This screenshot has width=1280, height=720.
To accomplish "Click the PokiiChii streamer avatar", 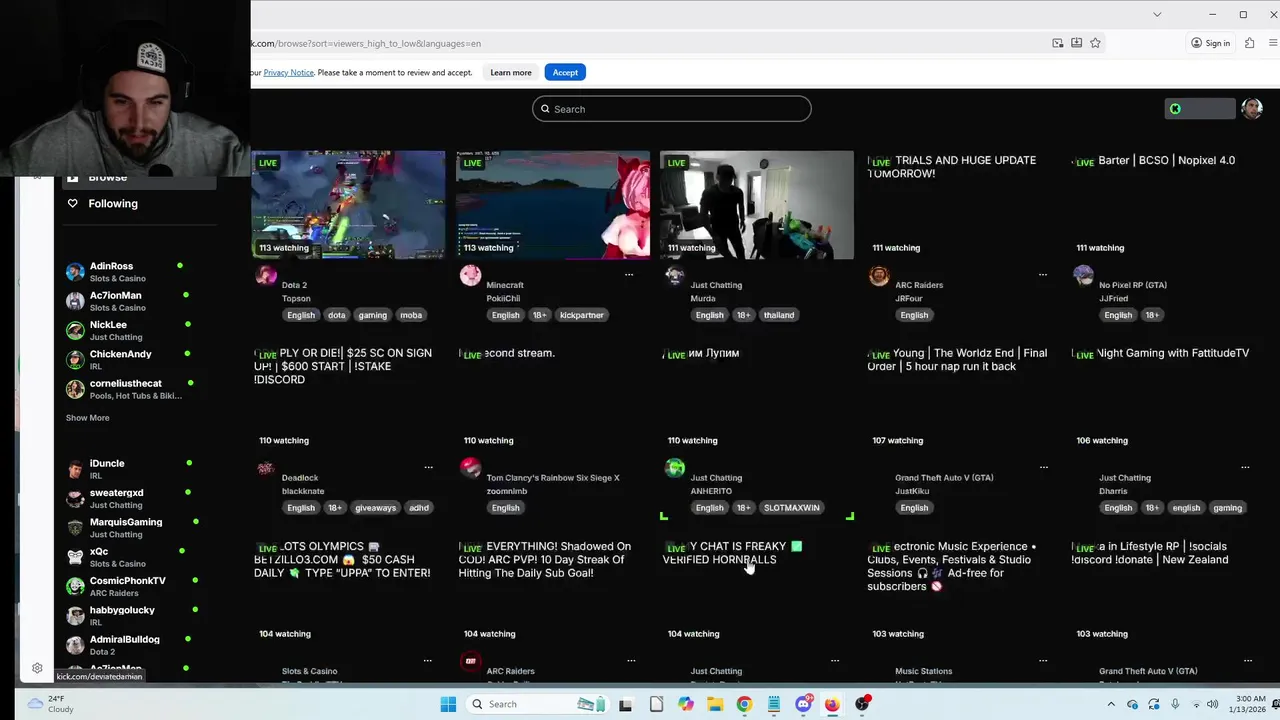I will [470, 275].
